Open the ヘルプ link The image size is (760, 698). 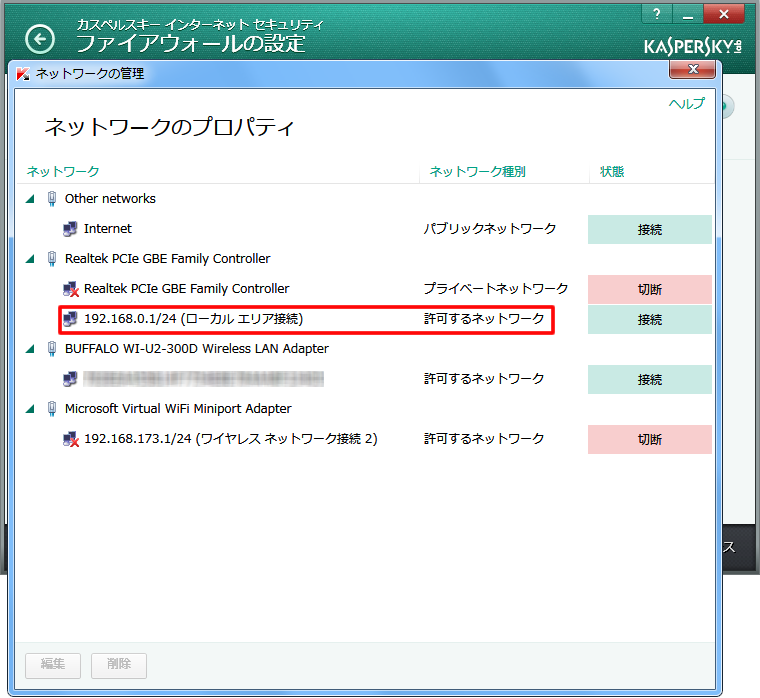[x=686, y=104]
